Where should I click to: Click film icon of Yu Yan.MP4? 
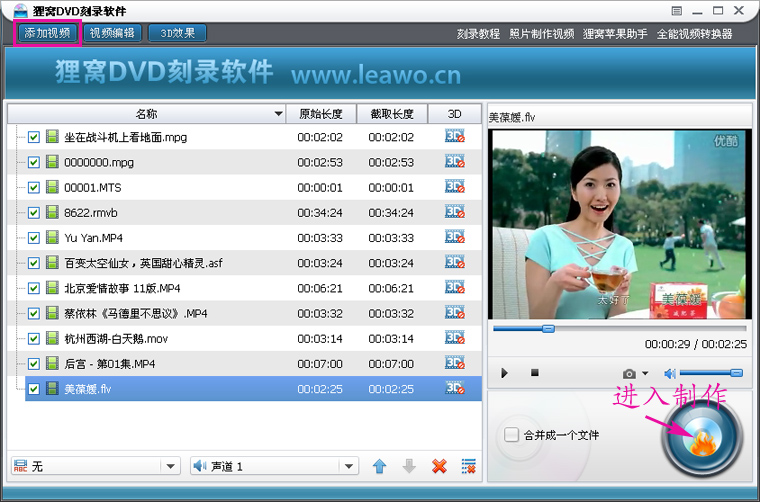(x=52, y=237)
